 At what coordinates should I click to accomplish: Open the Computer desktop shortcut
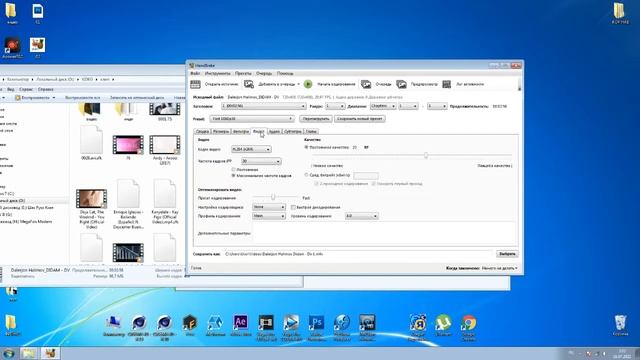tap(113, 322)
